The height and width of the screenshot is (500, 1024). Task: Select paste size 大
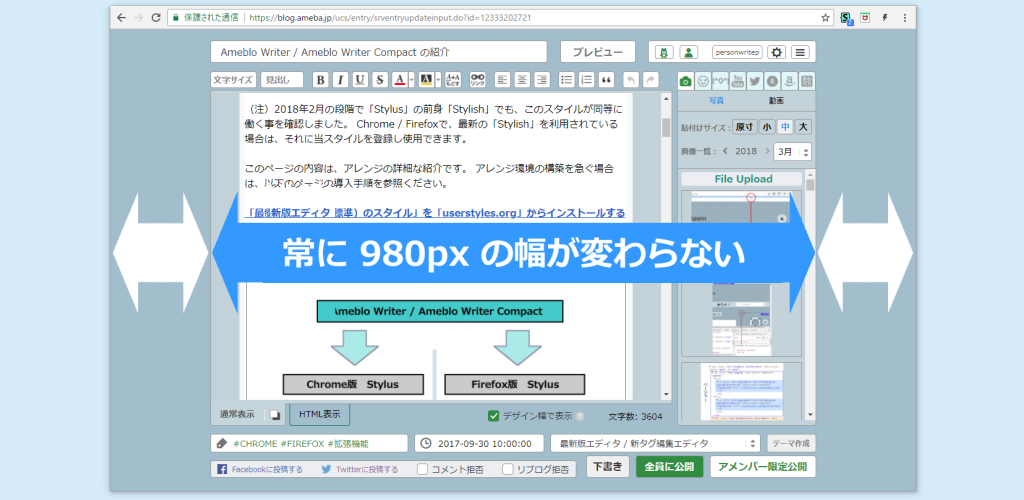pos(803,127)
